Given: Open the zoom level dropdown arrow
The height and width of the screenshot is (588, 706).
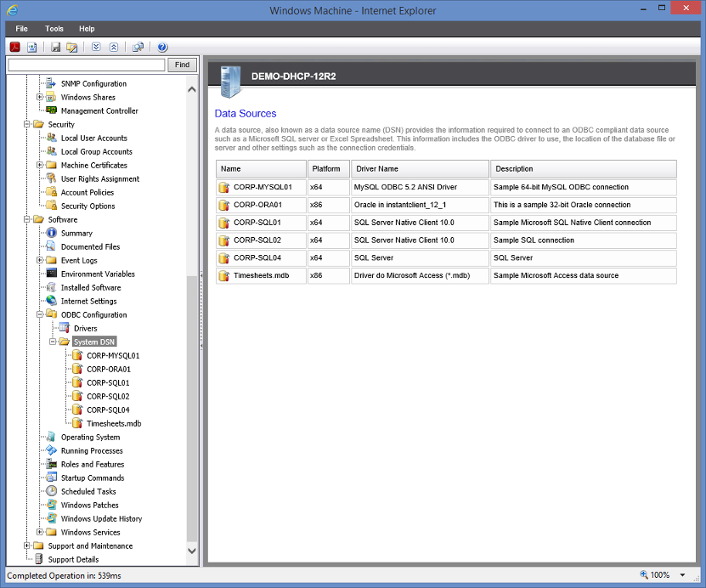Looking at the screenshot, I should point(683,575).
